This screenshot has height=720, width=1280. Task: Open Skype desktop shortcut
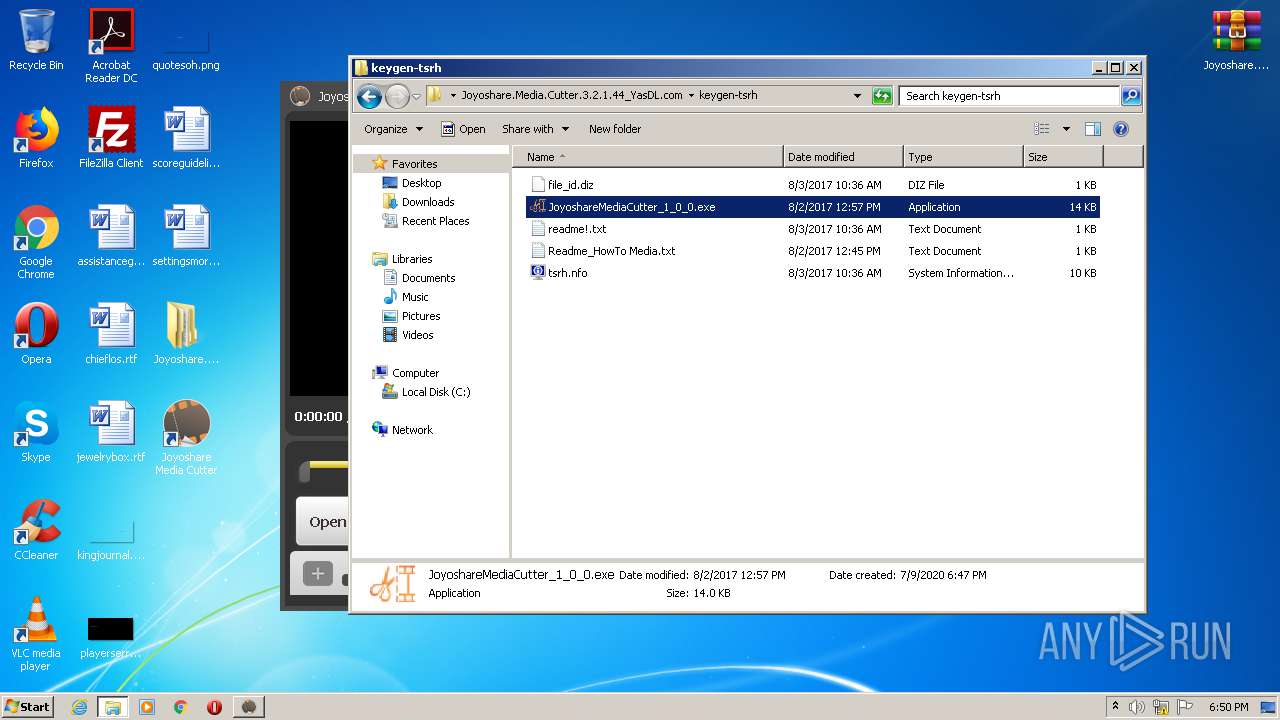[x=36, y=431]
